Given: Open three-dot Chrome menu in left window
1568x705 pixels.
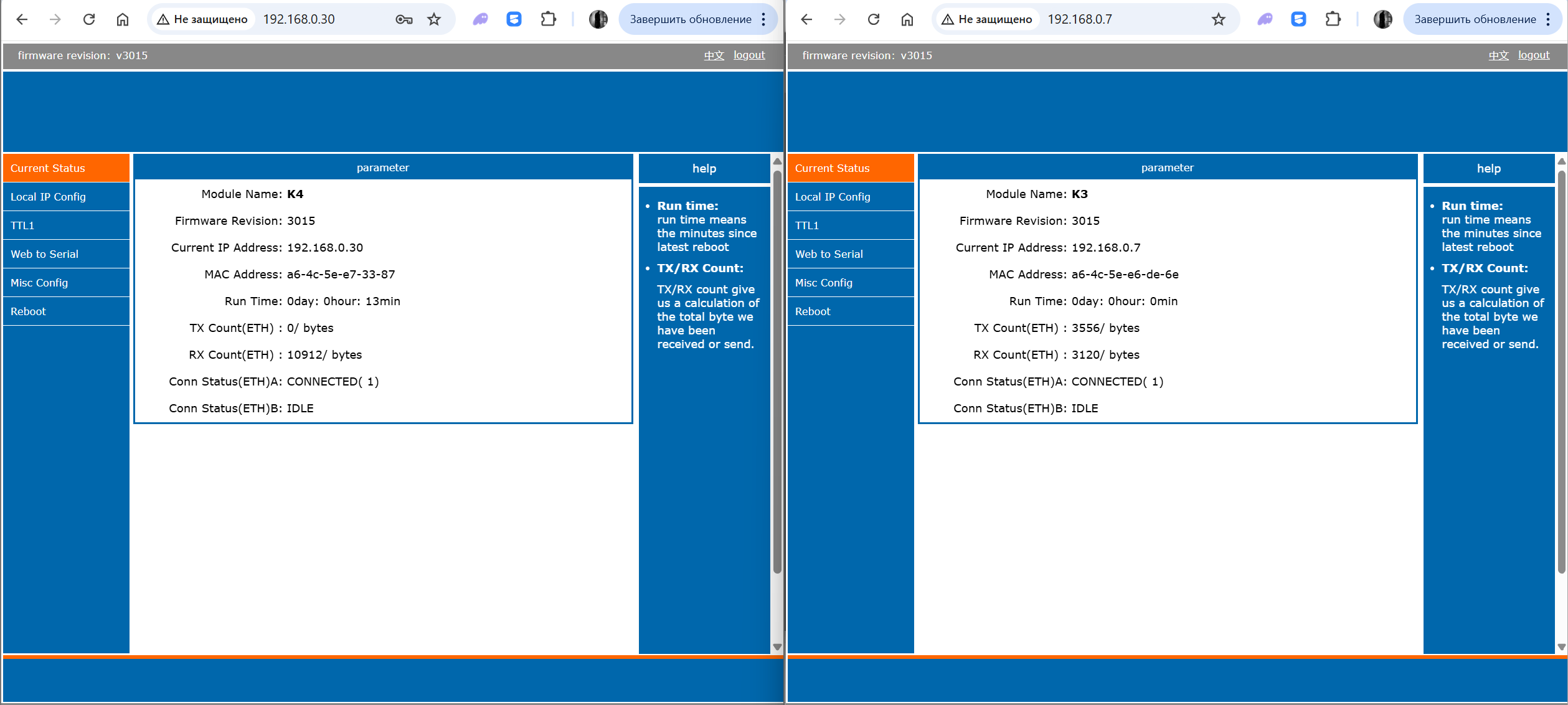Looking at the screenshot, I should 763,19.
